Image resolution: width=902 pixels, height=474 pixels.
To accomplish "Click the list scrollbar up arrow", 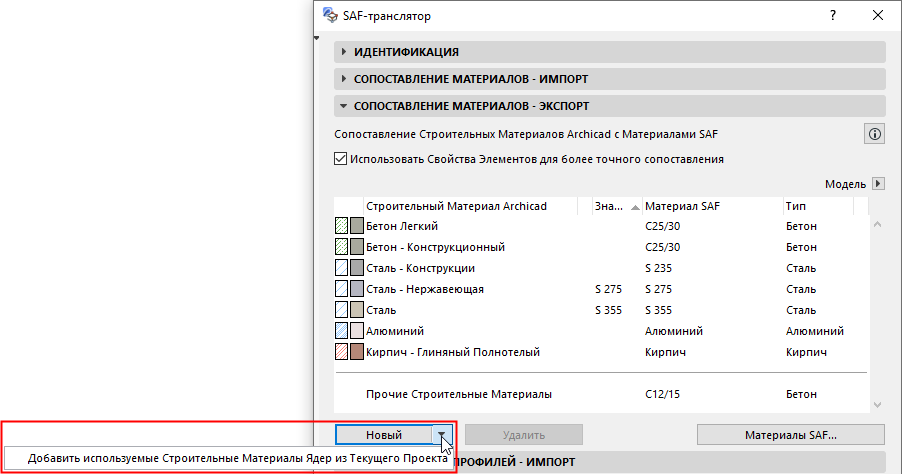I will pyautogui.click(x=877, y=225).
